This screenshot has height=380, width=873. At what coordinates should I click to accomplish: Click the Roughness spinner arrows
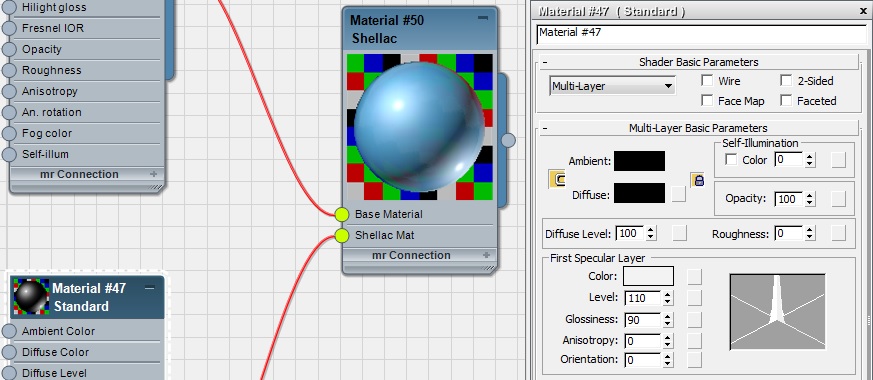pyautogui.click(x=810, y=234)
